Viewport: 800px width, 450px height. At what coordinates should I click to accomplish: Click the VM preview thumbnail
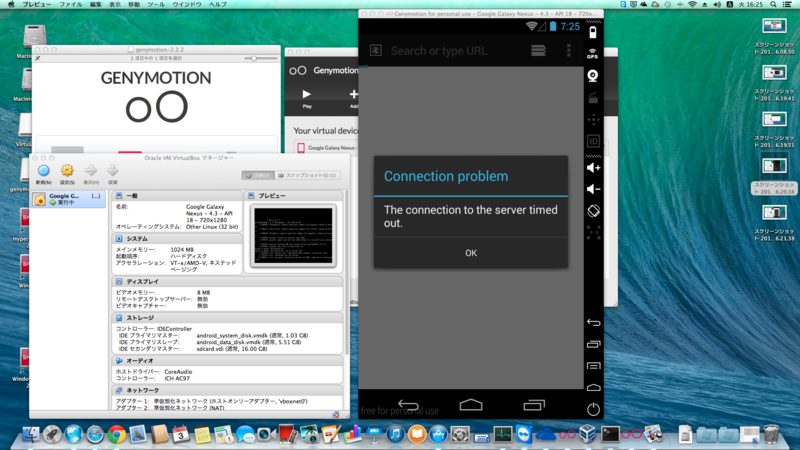click(293, 236)
